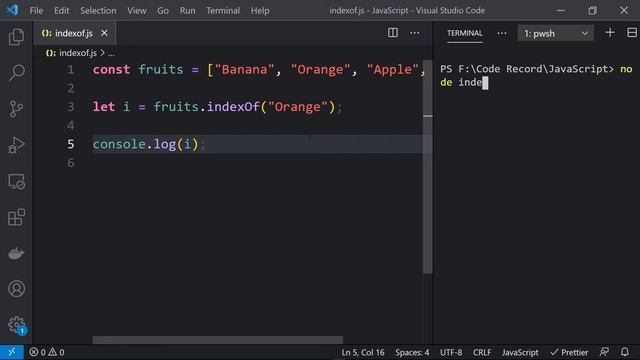
Task: Open the Help menu
Action: [260, 11]
